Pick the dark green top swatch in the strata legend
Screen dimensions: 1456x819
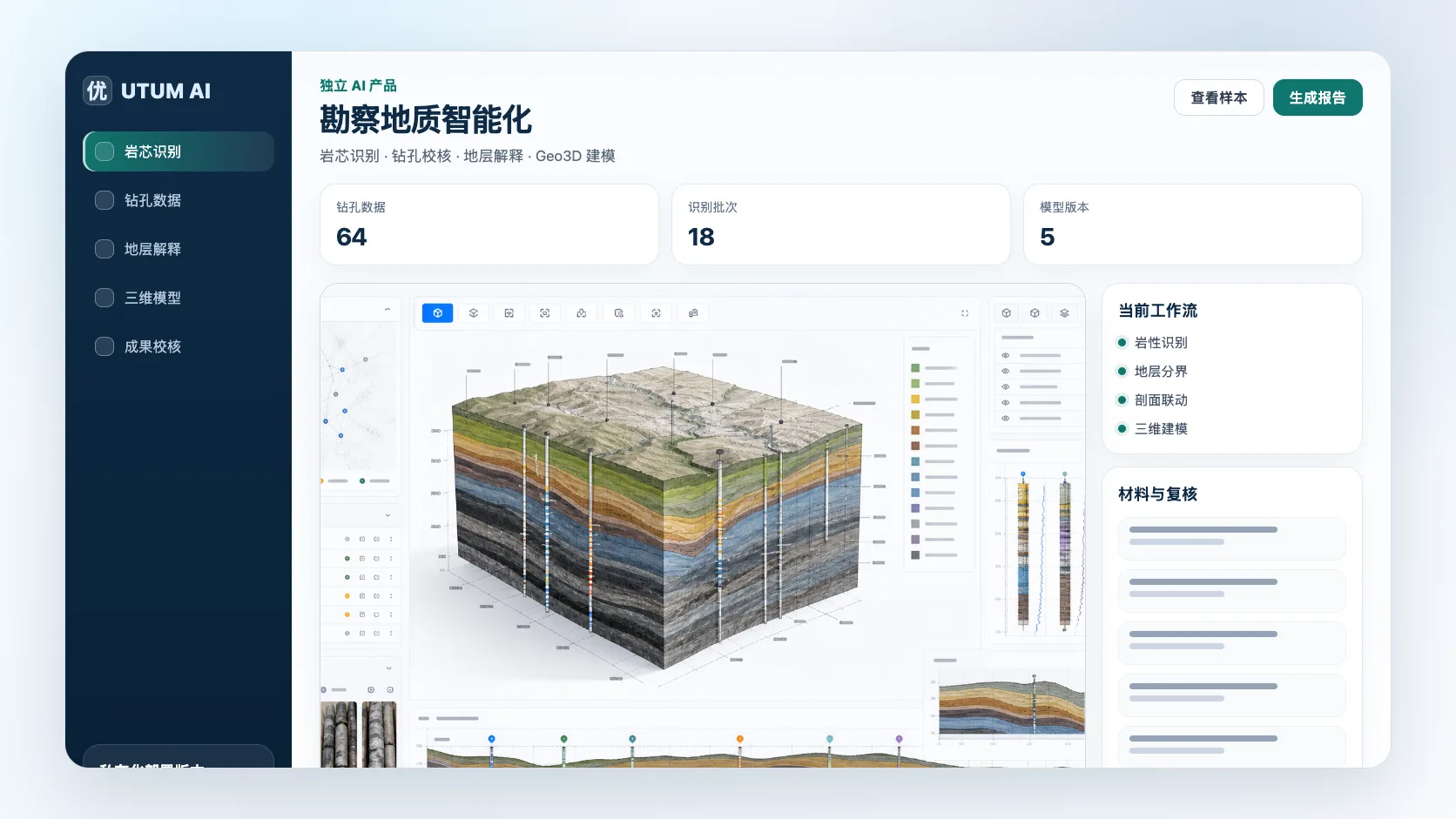915,368
